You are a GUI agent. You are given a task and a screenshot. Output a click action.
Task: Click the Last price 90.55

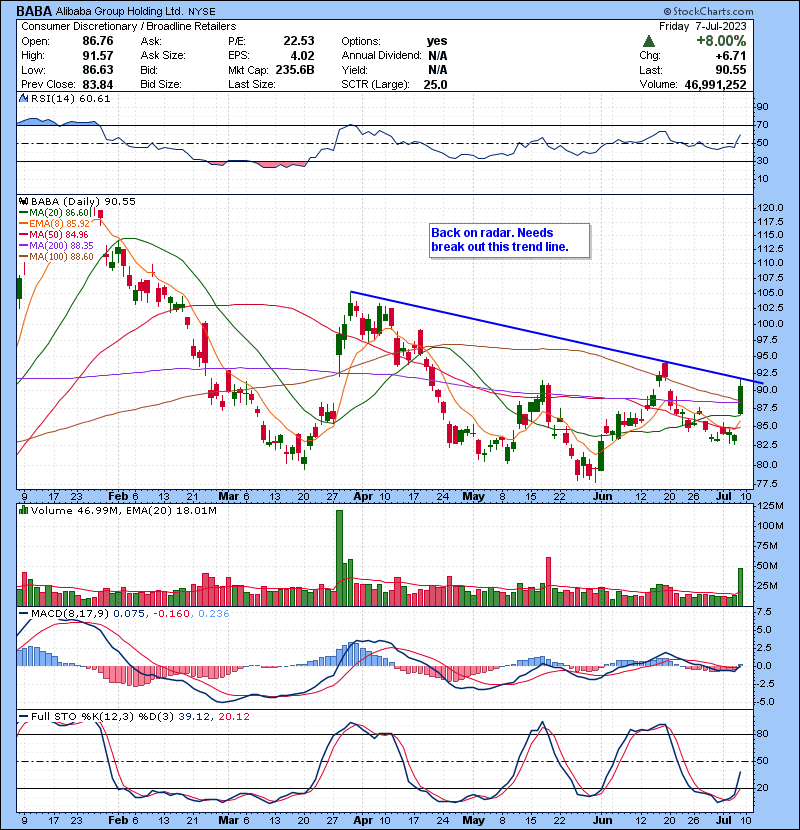pyautogui.click(x=731, y=70)
